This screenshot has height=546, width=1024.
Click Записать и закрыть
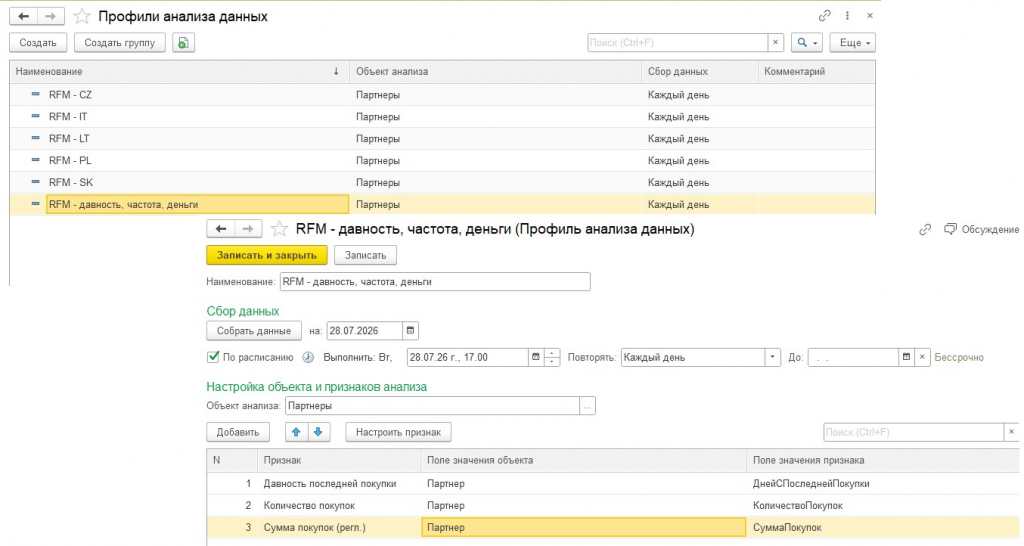coord(266,255)
